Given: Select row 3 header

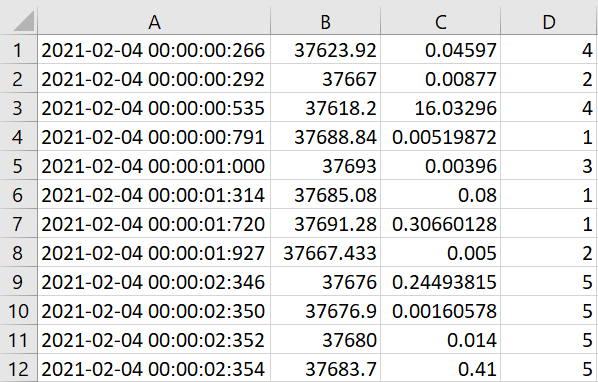Looking at the screenshot, I should pyautogui.click(x=19, y=108).
